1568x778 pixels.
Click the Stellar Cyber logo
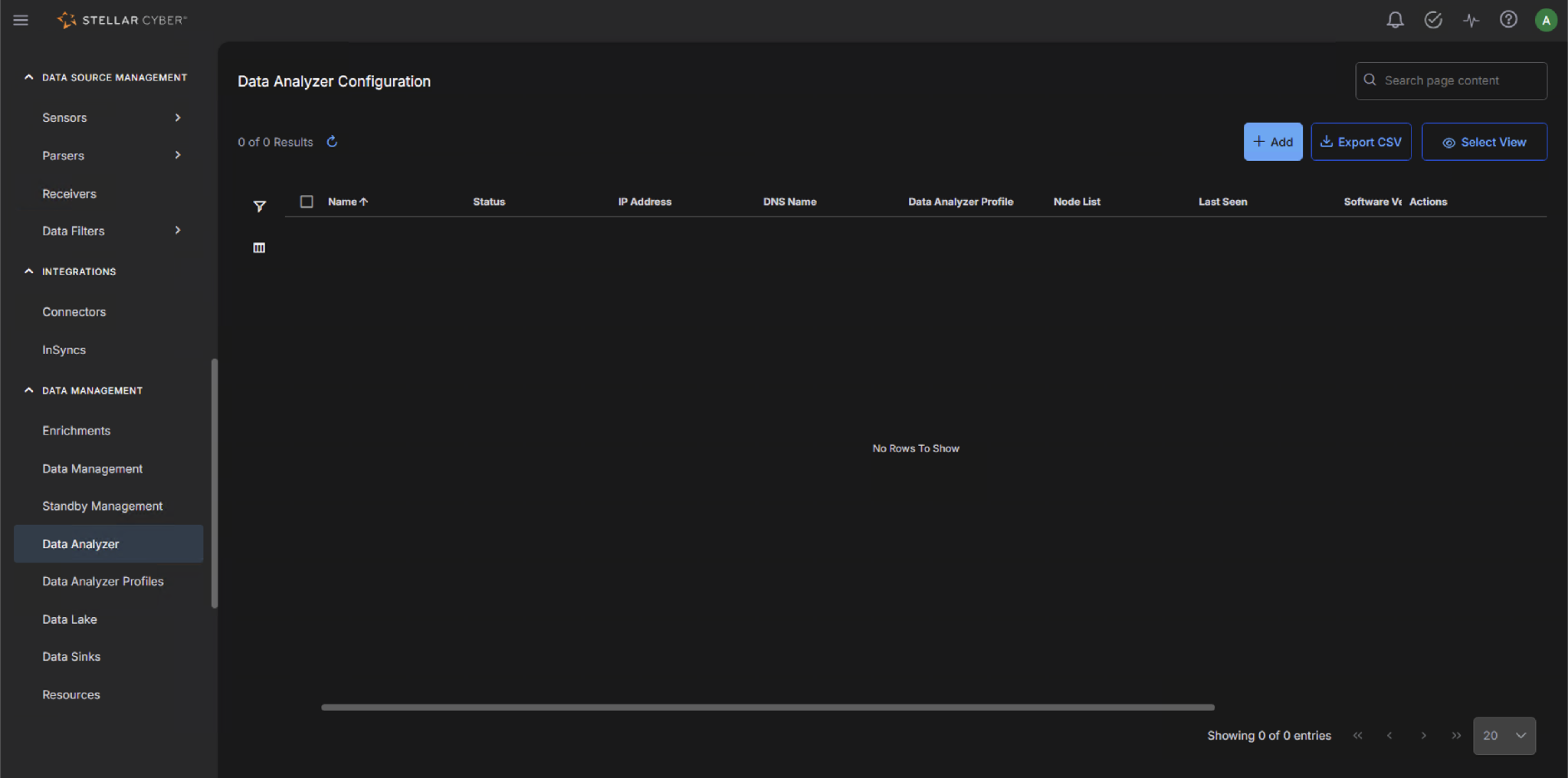122,20
